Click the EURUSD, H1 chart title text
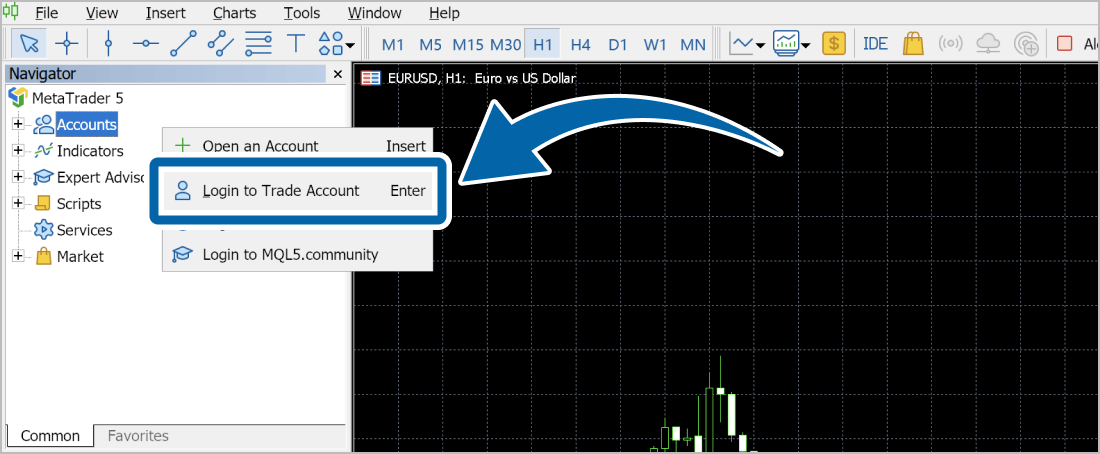This screenshot has width=1100, height=454. point(482,78)
